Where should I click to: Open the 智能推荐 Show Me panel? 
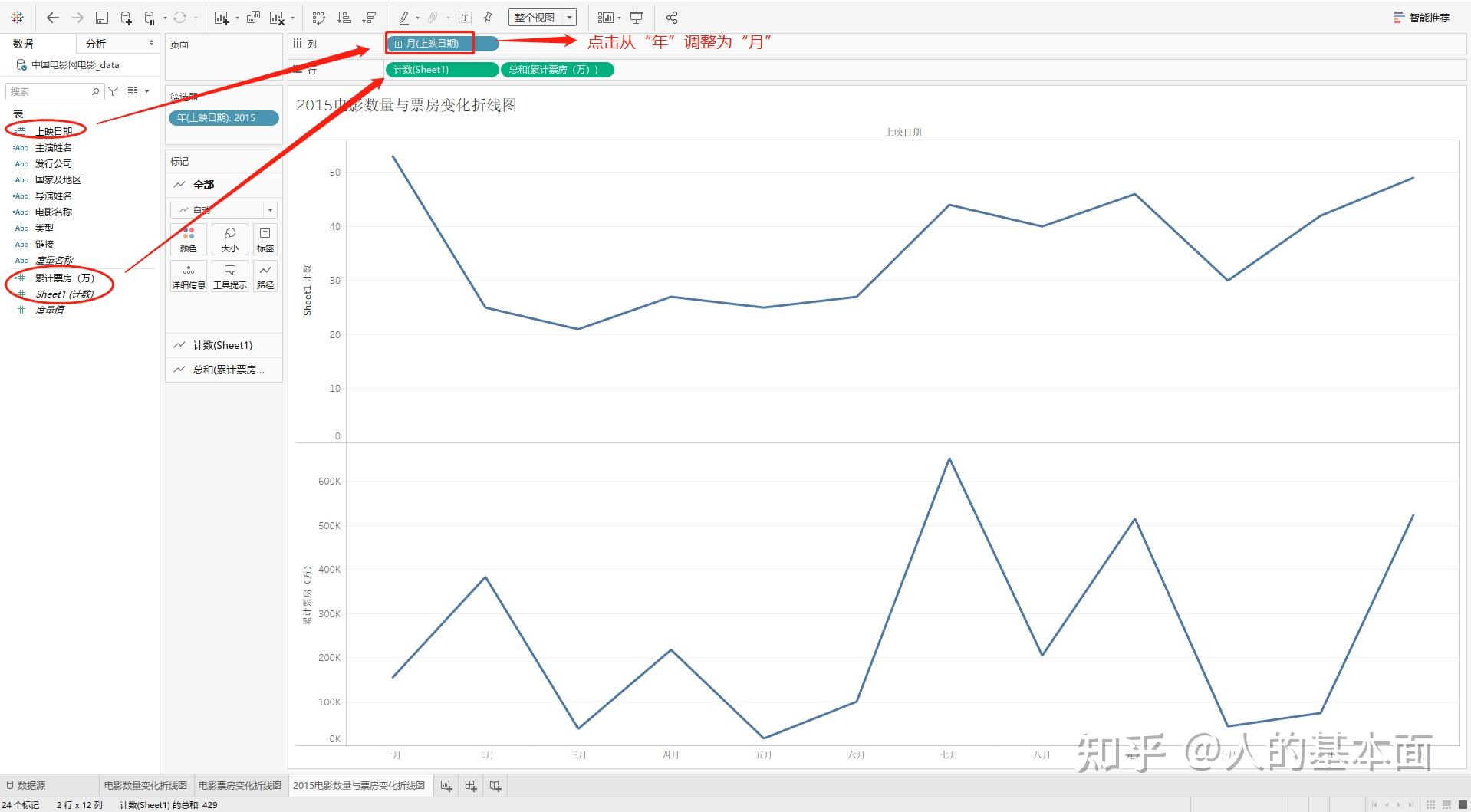pos(1421,18)
